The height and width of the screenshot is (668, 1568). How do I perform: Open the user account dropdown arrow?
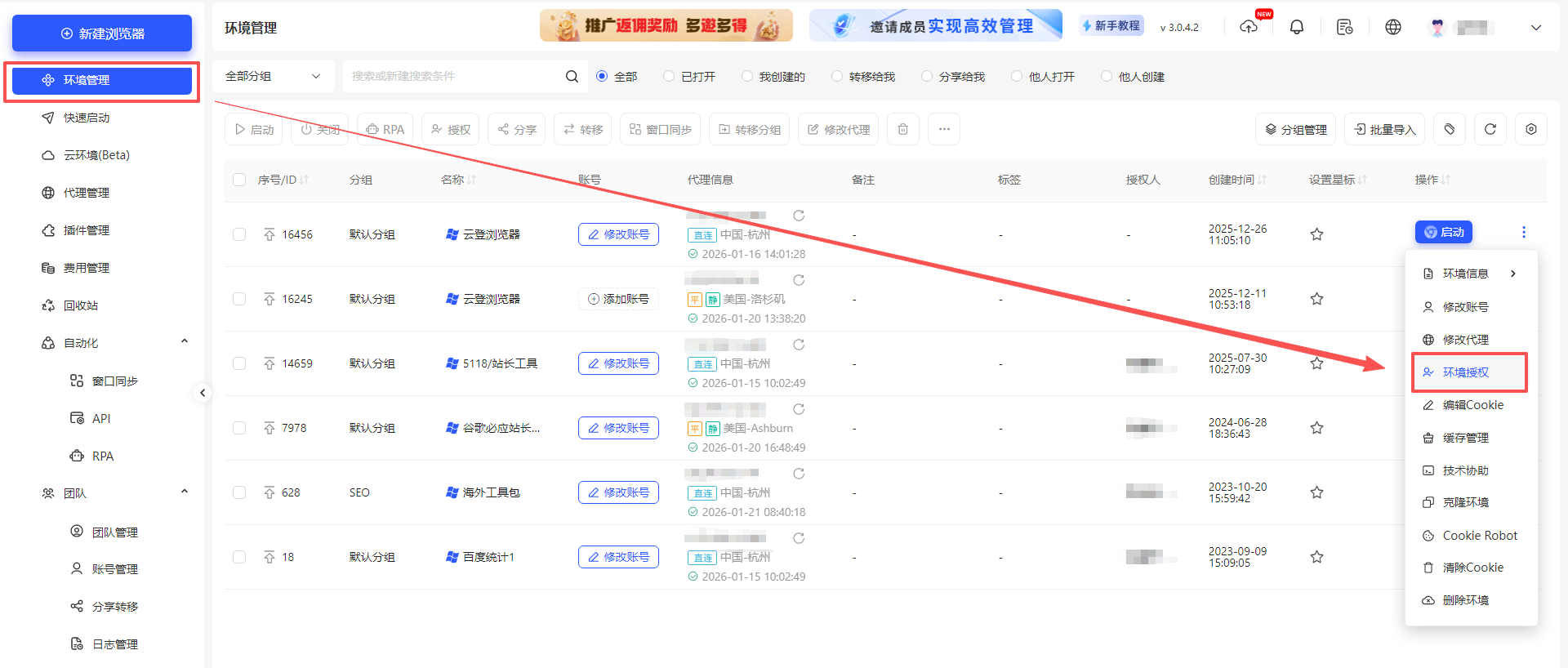1535,27
